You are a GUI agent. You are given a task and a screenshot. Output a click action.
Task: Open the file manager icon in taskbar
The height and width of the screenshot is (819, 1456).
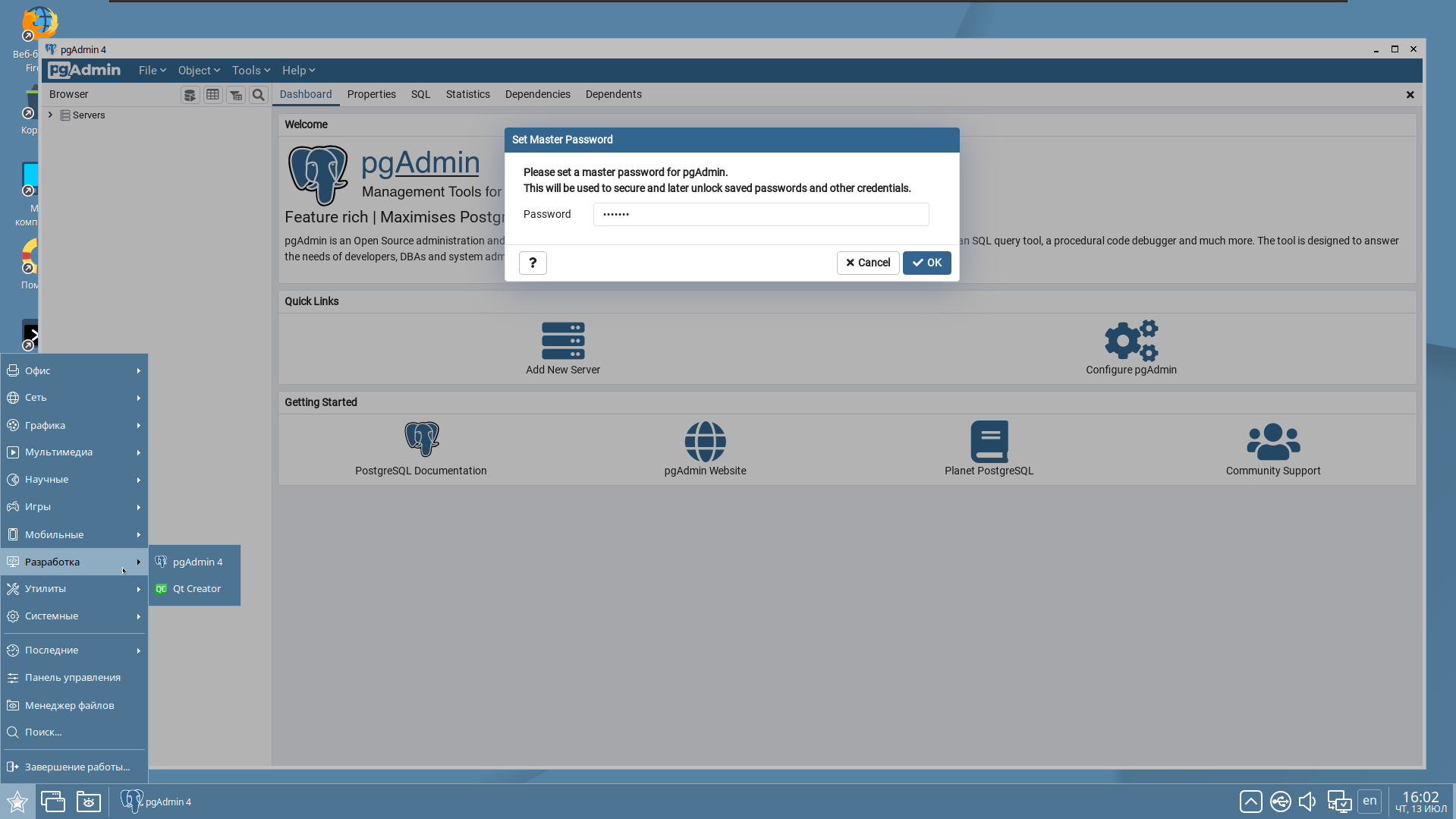click(89, 802)
